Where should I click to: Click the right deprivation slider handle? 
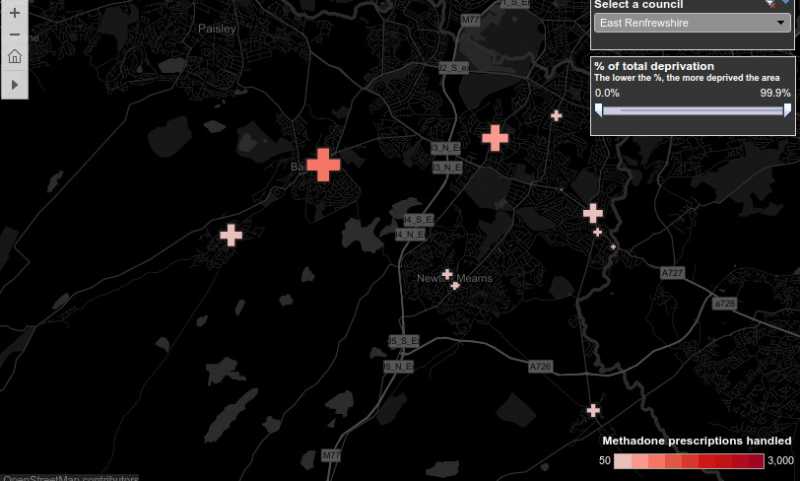point(787,110)
